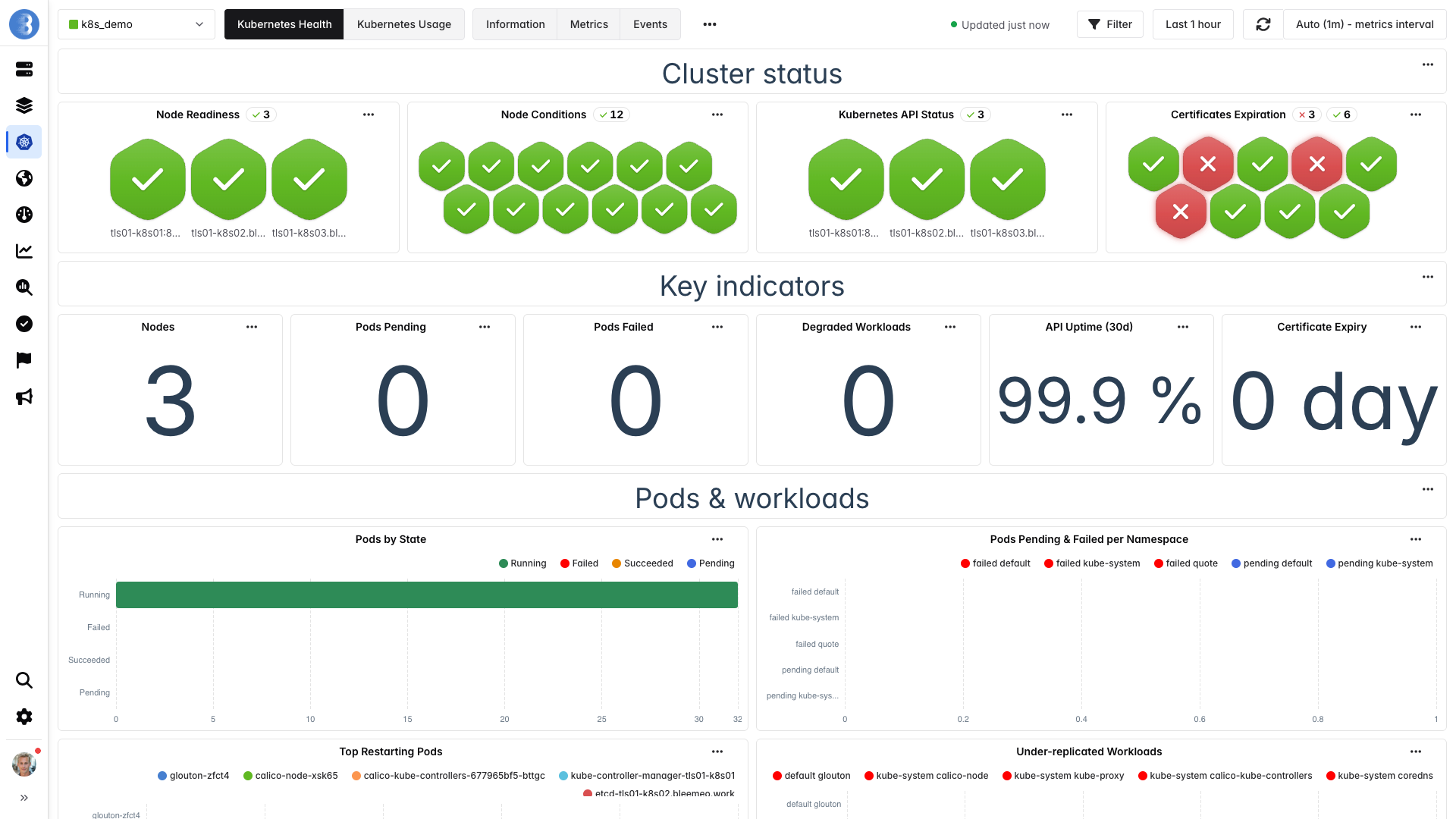This screenshot has width=1456, height=819.
Task: Open the Metrics tab
Action: (x=589, y=24)
